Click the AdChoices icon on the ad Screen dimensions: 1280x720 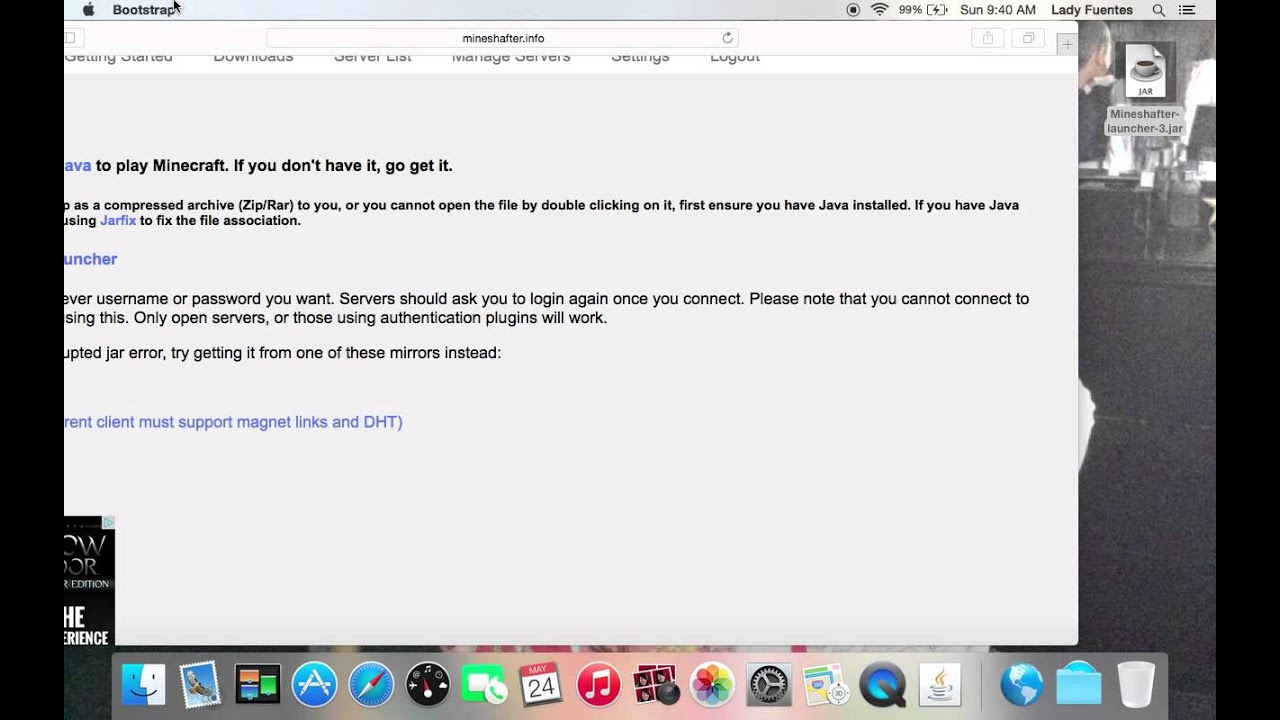(109, 522)
